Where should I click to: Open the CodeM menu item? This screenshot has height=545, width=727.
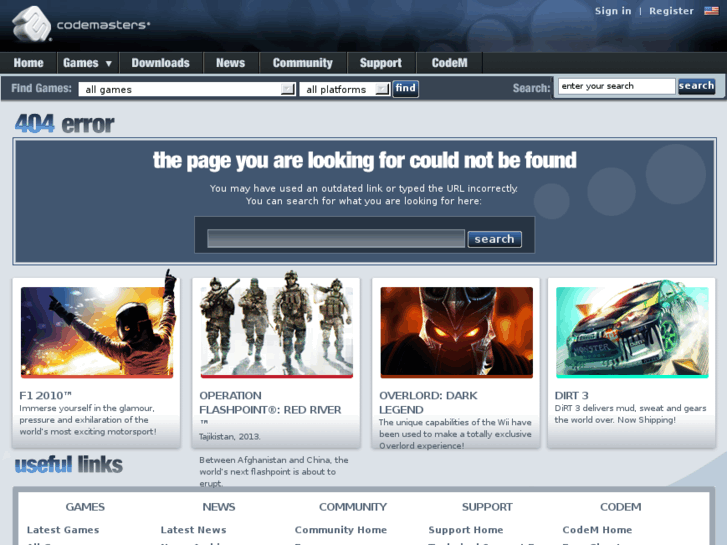click(x=449, y=63)
